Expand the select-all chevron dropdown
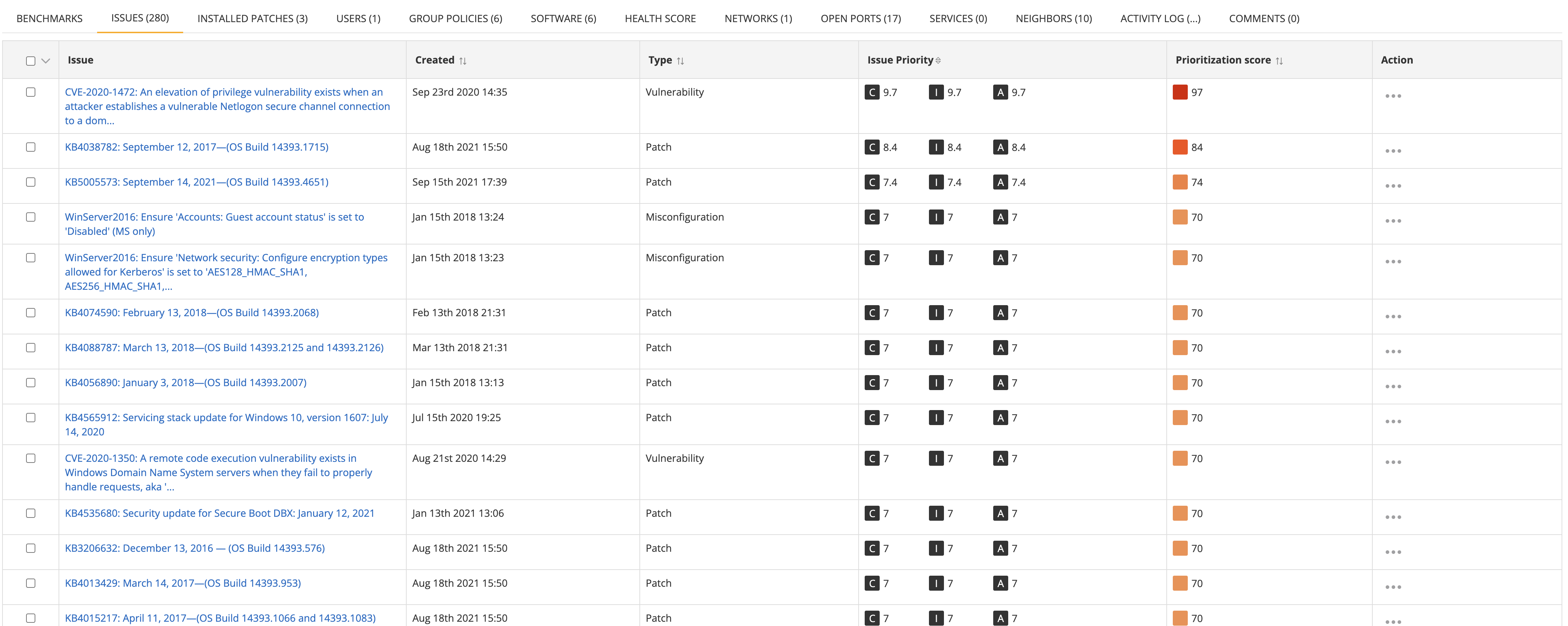The image size is (1568, 626). [x=46, y=61]
